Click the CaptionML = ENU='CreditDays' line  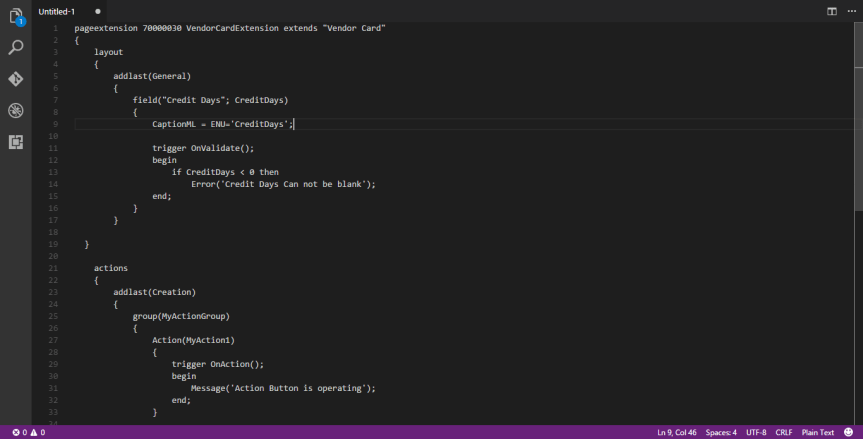point(223,124)
